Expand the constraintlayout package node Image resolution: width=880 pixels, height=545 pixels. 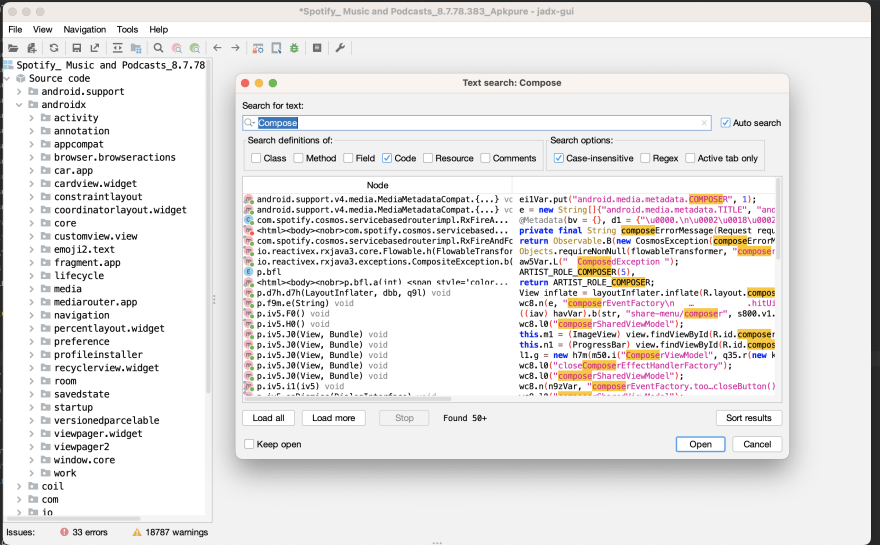tap(31, 197)
